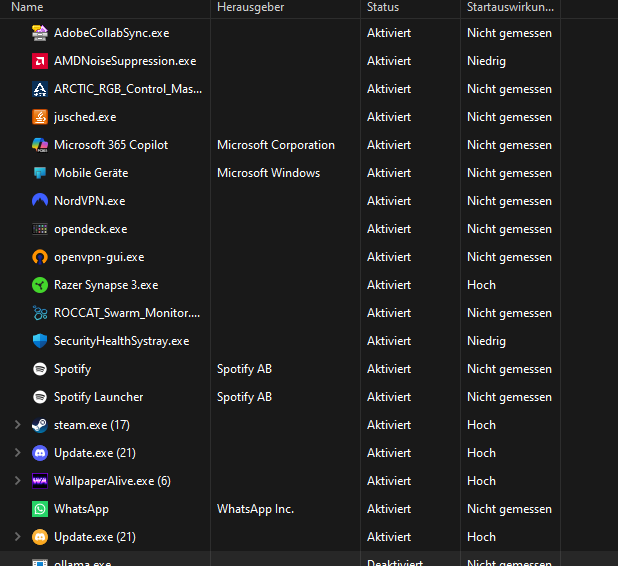Select the openvpn-gui.exe entry name
618x566 pixels.
click(x=99, y=257)
